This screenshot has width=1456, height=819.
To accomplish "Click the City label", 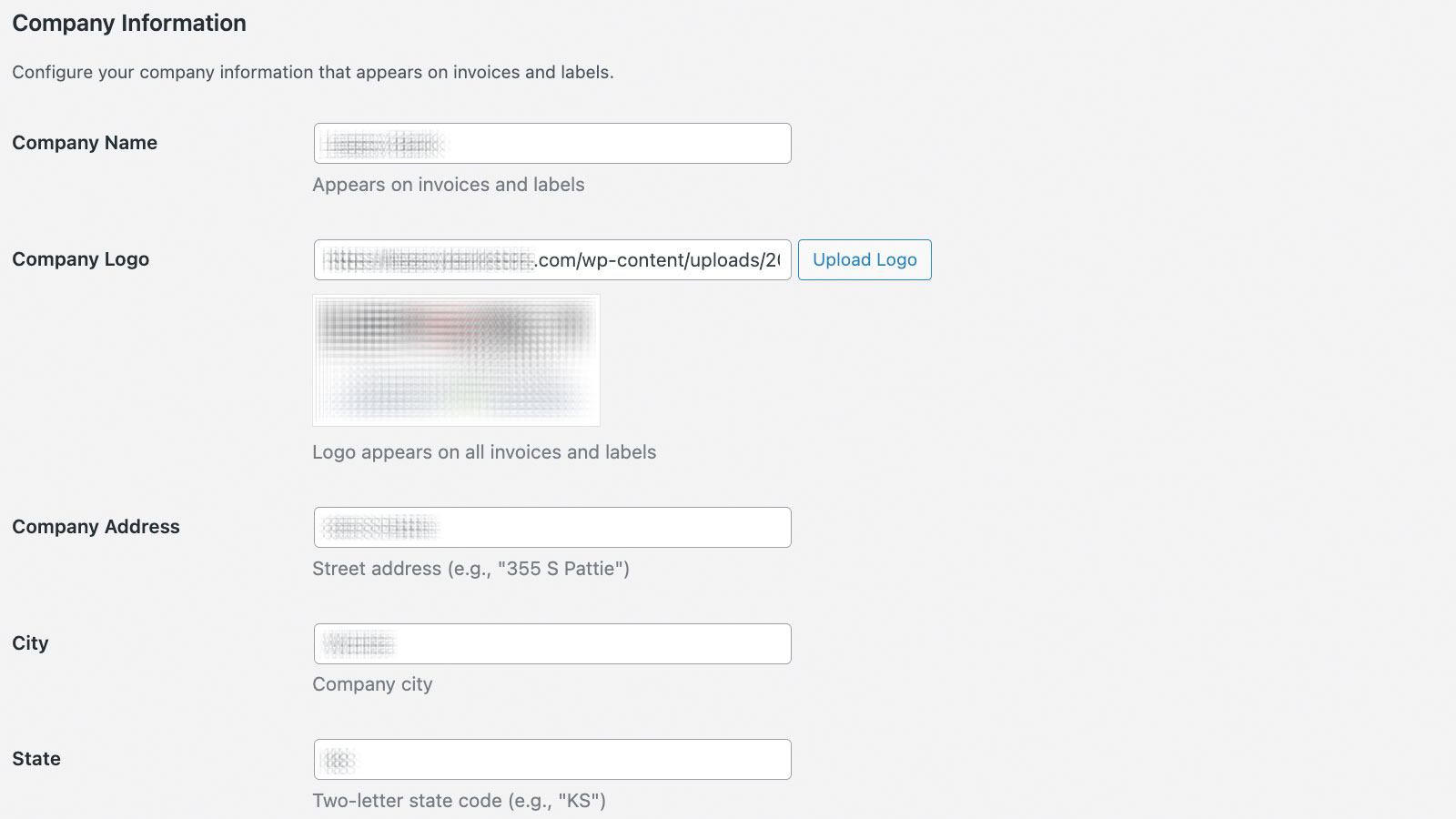I will (29, 643).
